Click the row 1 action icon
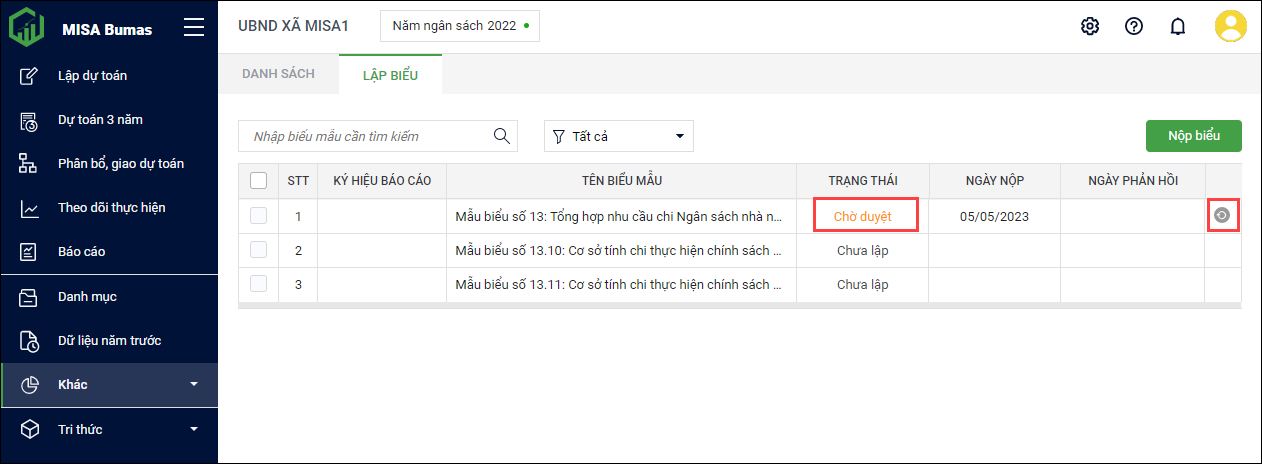 pyautogui.click(x=1221, y=215)
